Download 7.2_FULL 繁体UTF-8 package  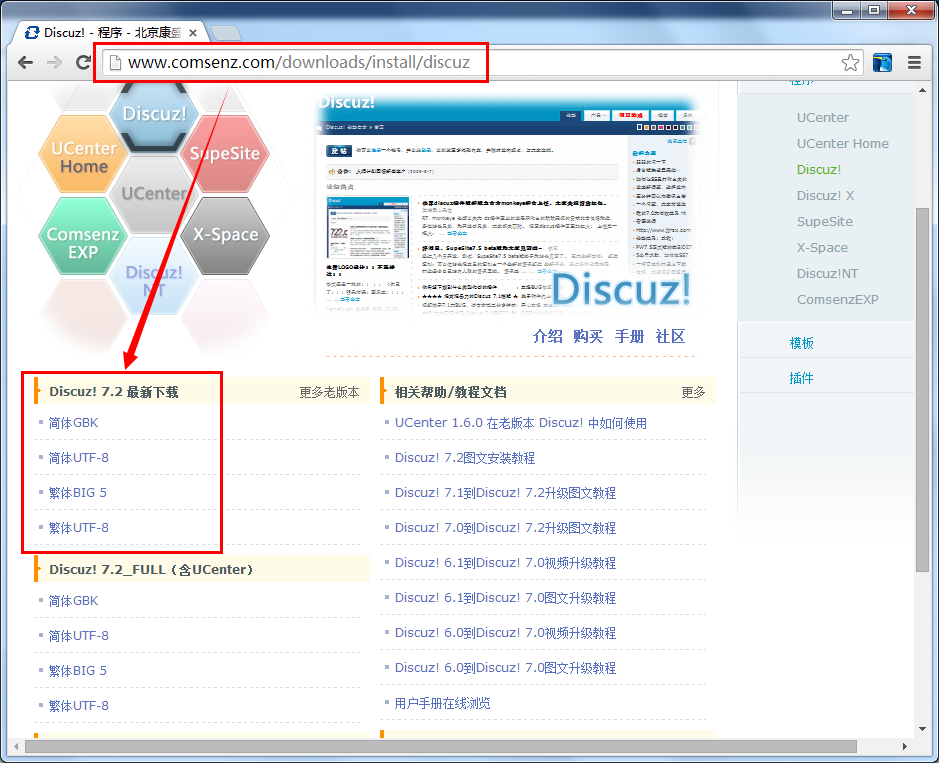[x=78, y=706]
